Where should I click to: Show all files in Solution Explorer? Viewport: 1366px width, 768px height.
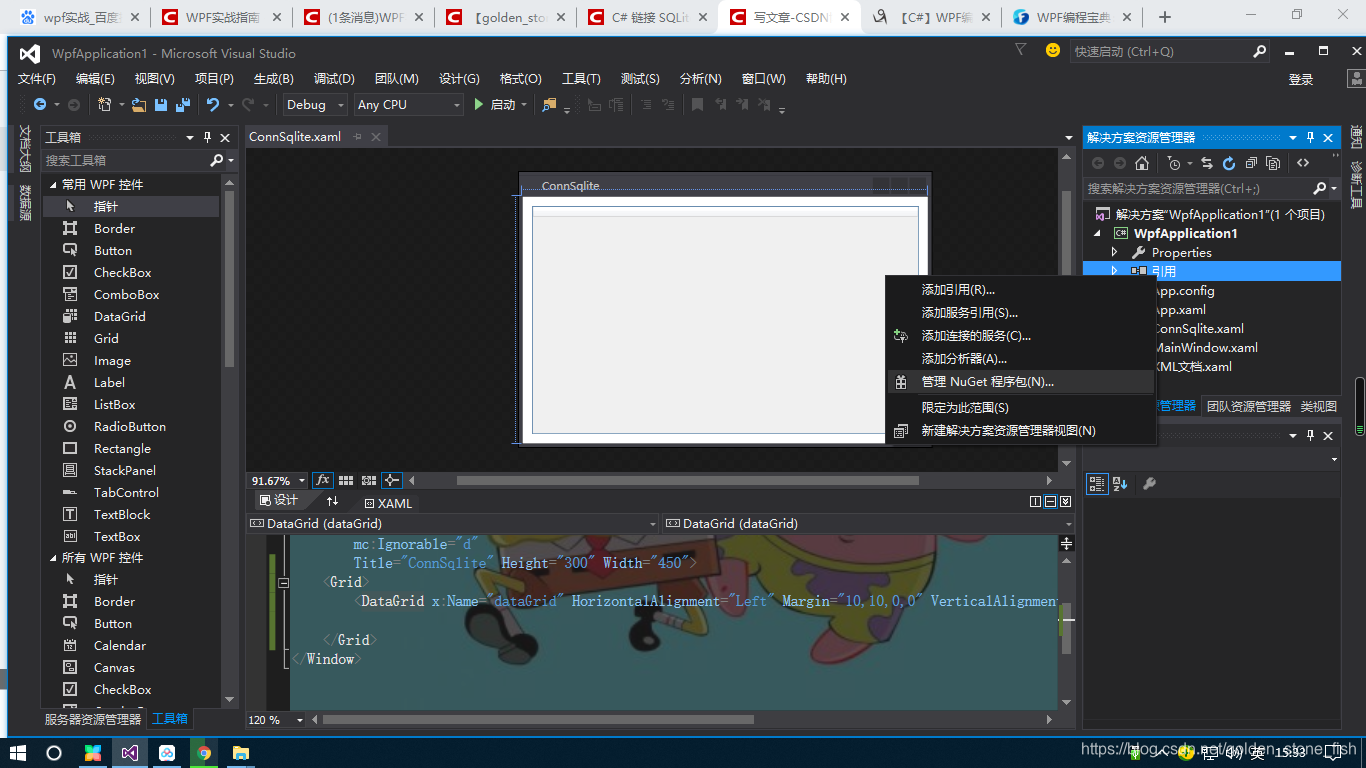1273,163
